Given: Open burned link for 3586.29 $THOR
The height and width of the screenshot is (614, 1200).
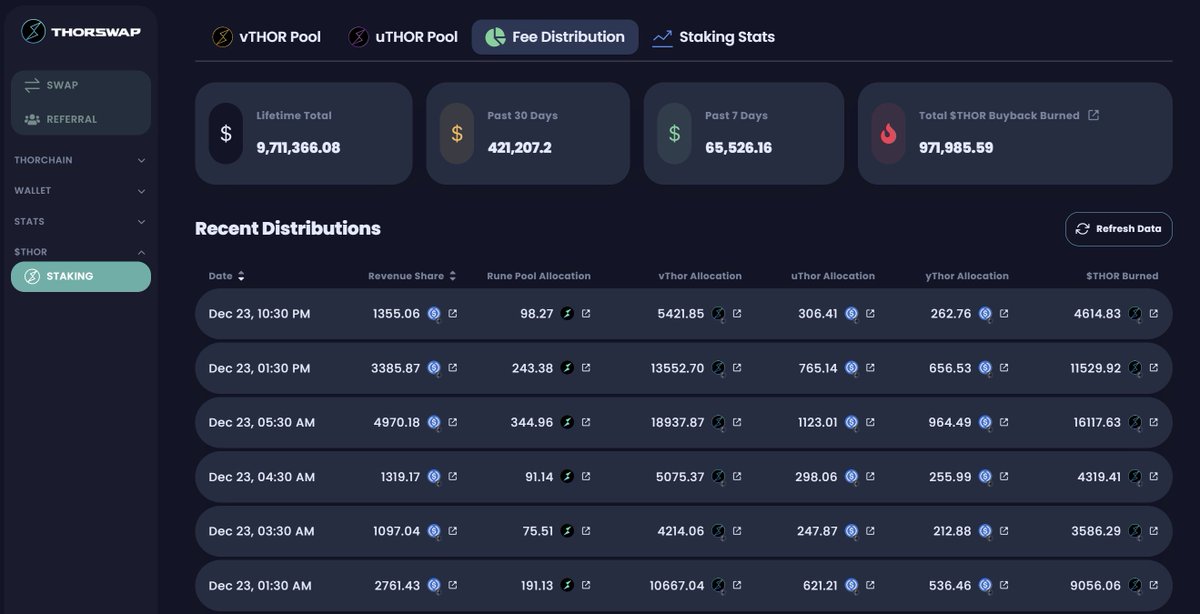Looking at the screenshot, I should pyautogui.click(x=1153, y=531).
